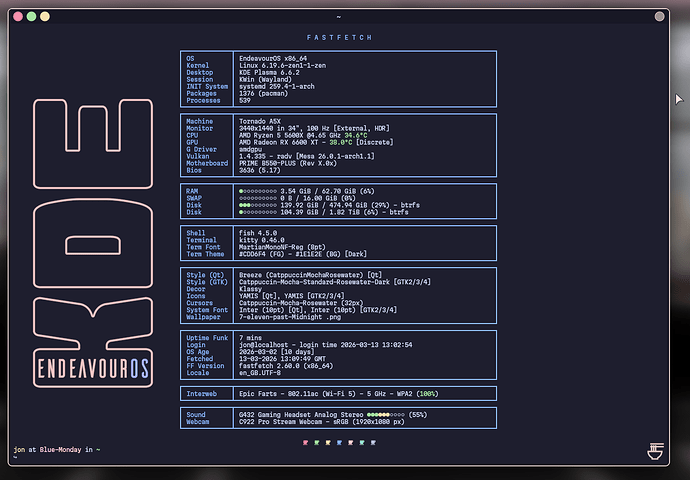The image size is (690, 480).
Task: Click the 'KWin (Wayland)' session value
Action: click(265, 80)
